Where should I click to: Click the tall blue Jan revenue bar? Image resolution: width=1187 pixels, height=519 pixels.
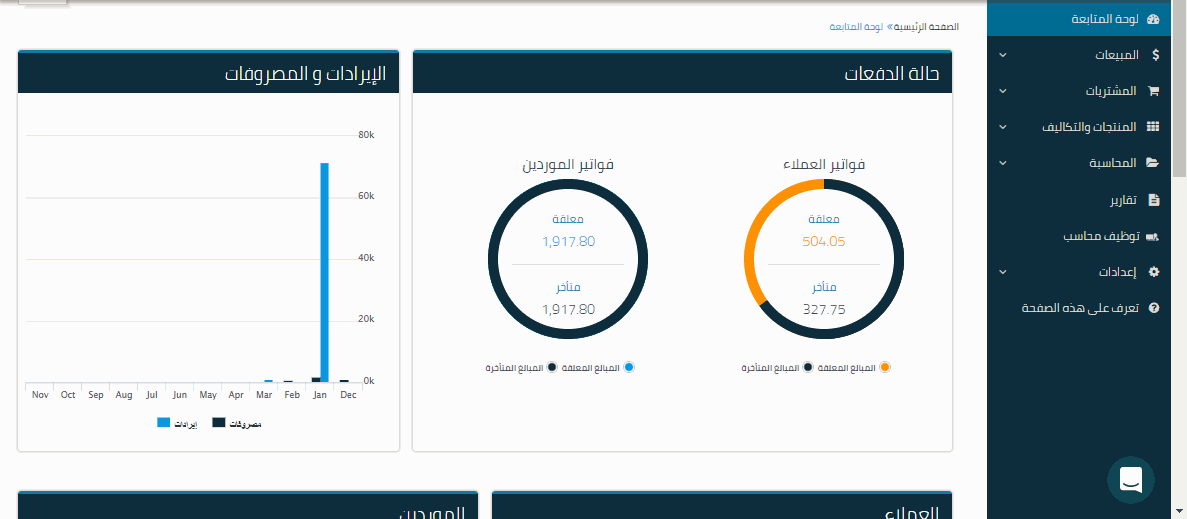[x=324, y=271]
